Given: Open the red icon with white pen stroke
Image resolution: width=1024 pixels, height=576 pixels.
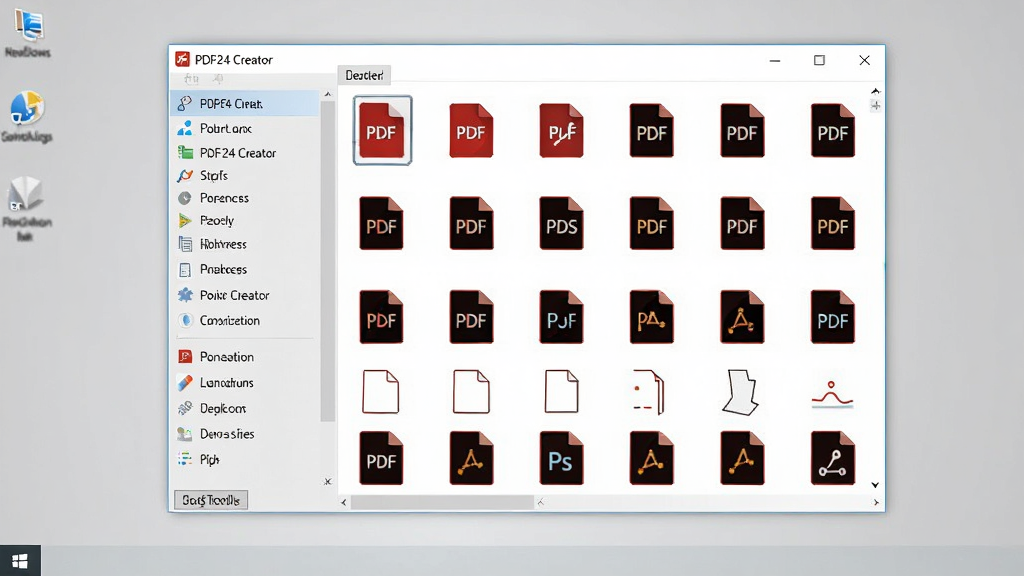Looking at the screenshot, I should pos(561,131).
